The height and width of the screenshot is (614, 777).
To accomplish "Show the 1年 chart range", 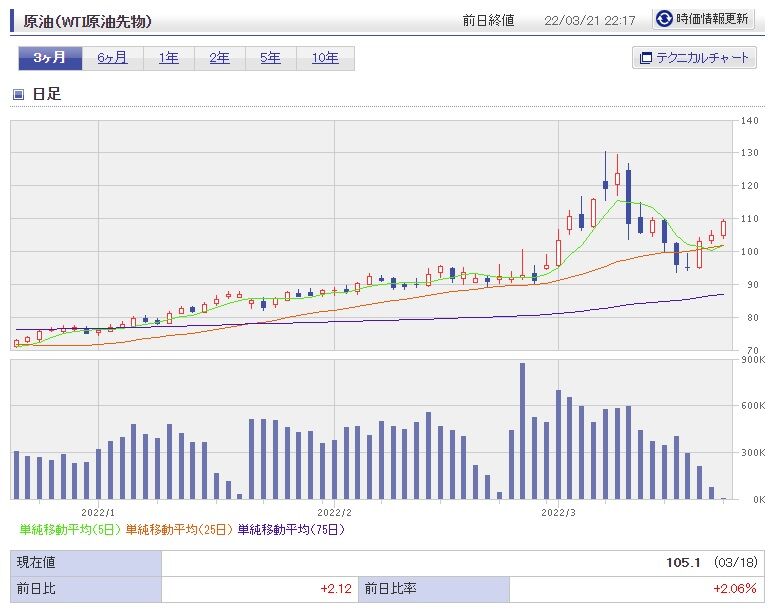I will [169, 58].
